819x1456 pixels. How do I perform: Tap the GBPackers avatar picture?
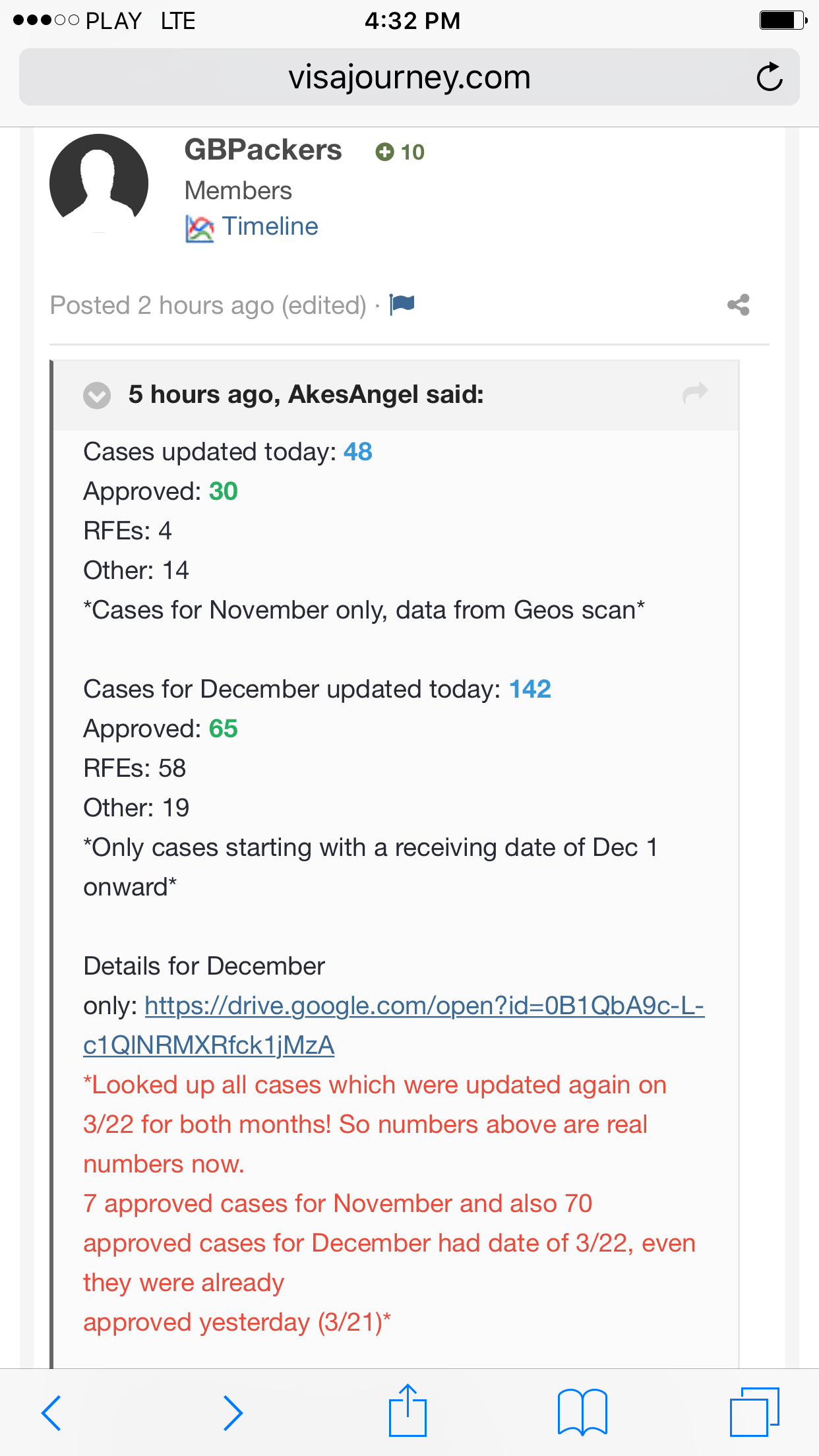pos(99,183)
